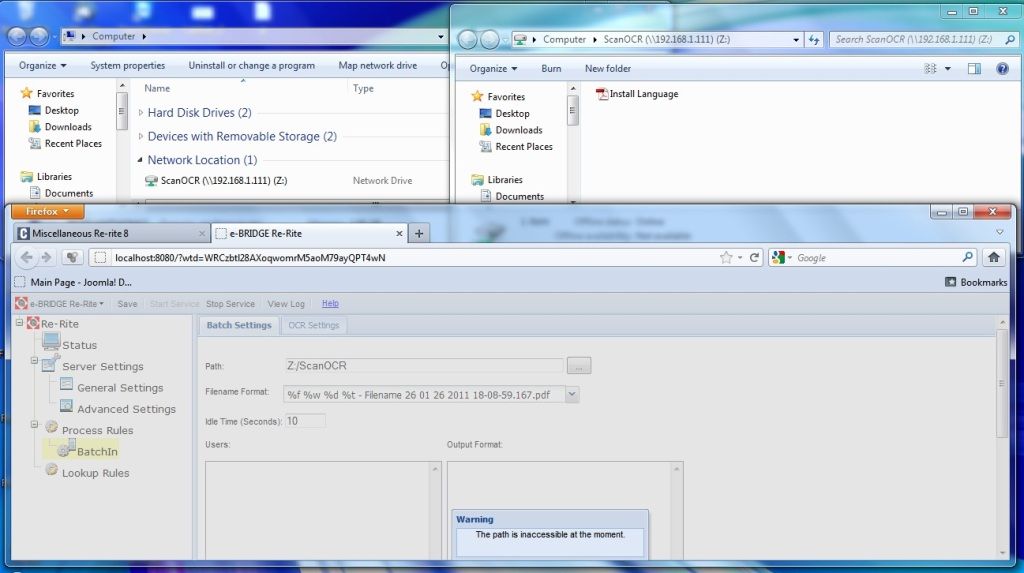Screen dimensions: 1024x573
Task: Expand Hard Disk Drives group in Computer window
Action: [x=140, y=112]
